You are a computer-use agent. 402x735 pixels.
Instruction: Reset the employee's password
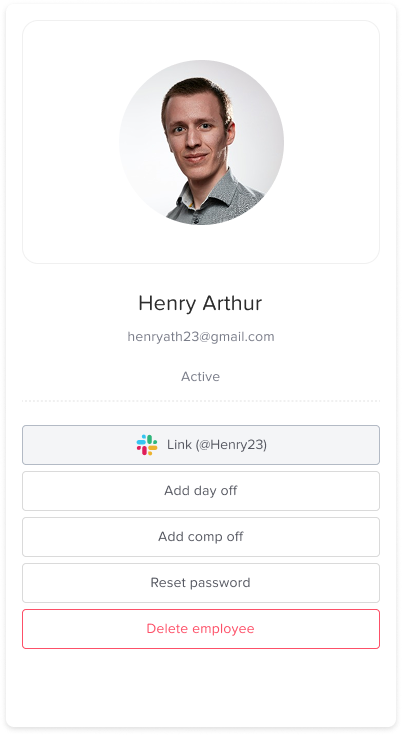(x=201, y=583)
